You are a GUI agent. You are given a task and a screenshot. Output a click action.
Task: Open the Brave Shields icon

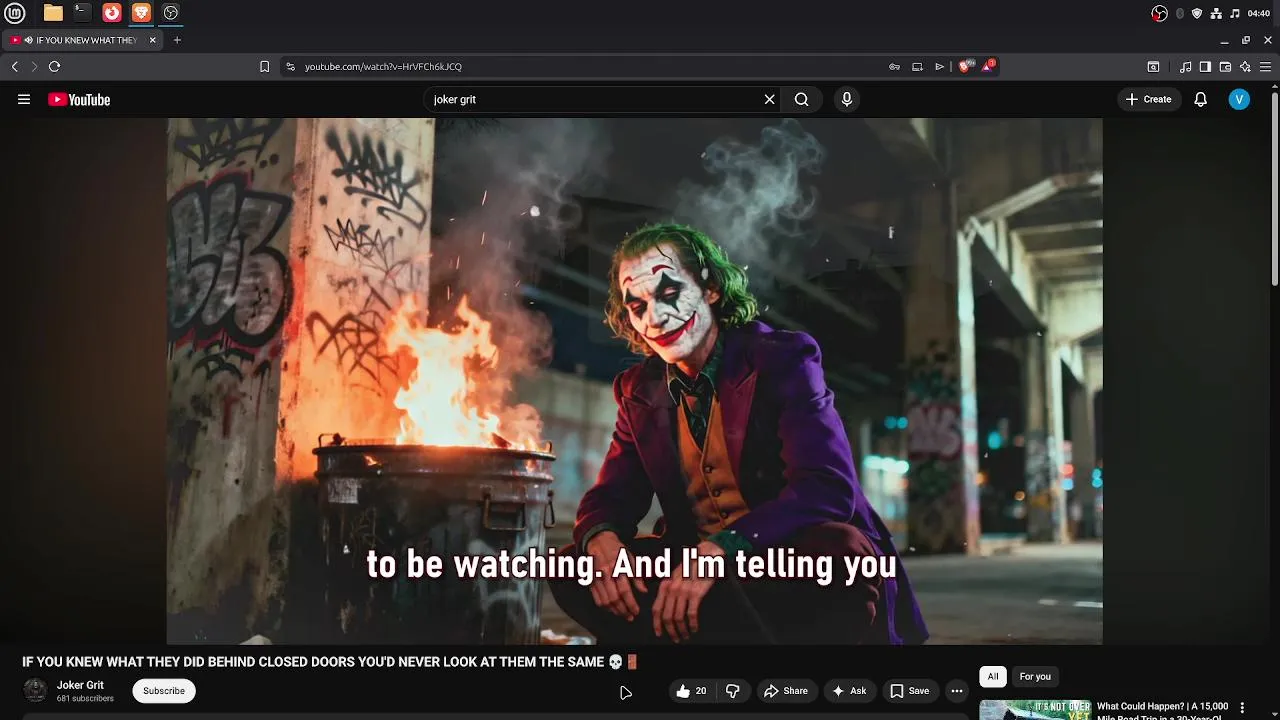click(x=965, y=66)
